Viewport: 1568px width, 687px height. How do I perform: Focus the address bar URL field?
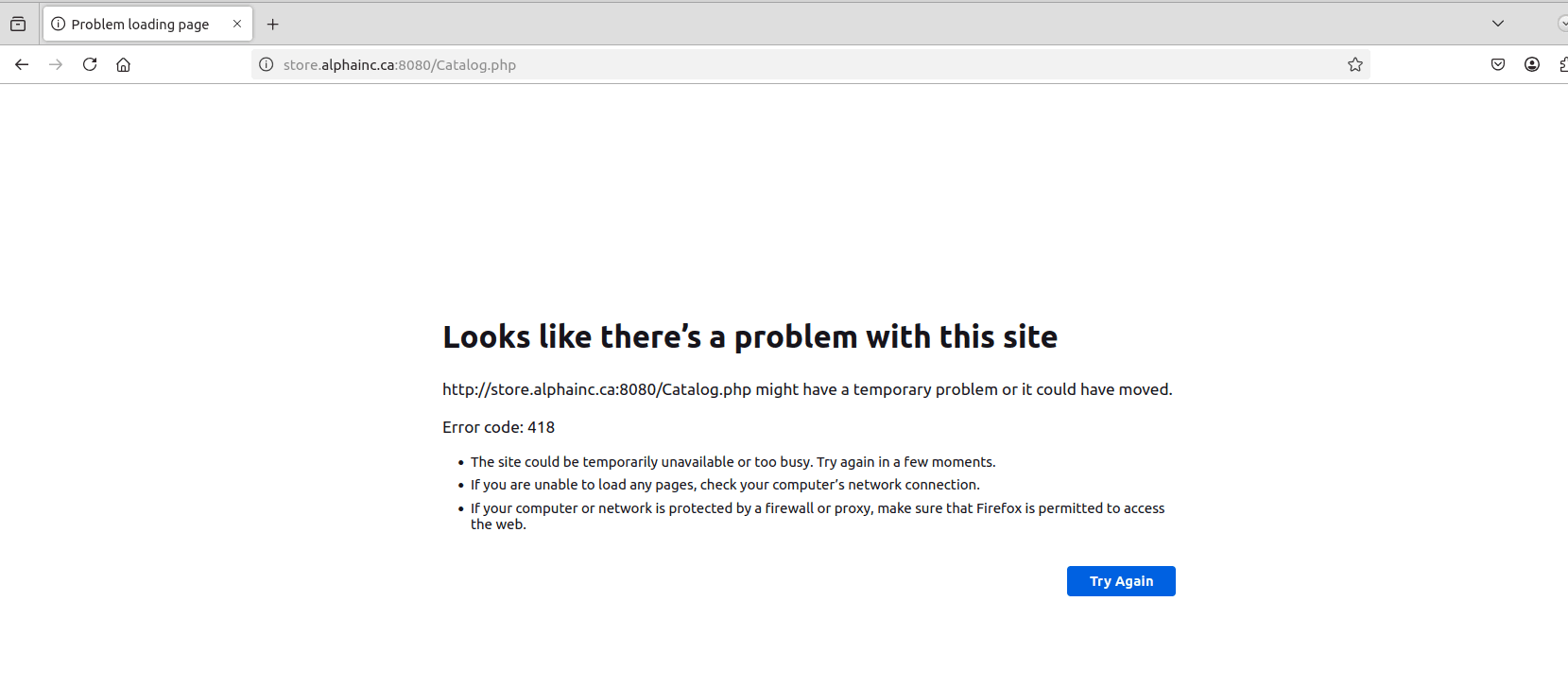(x=813, y=64)
